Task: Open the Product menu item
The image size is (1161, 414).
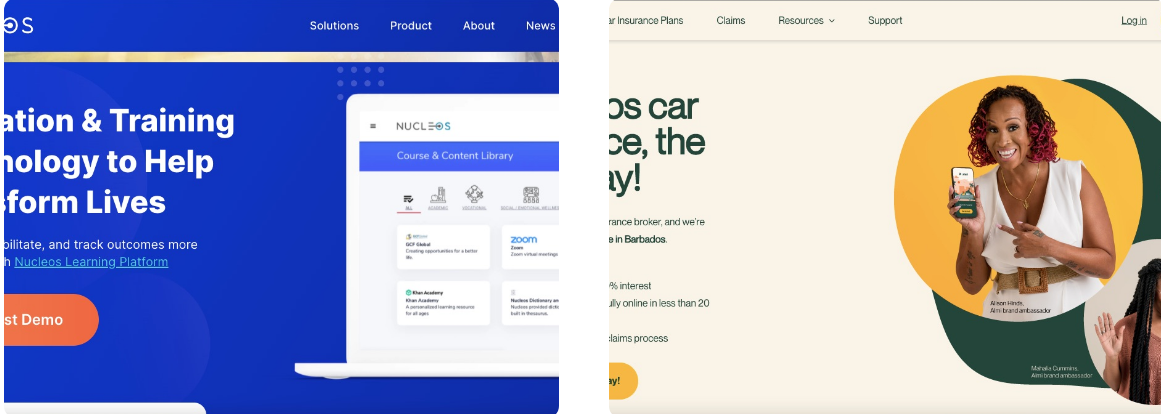Action: 411,25
